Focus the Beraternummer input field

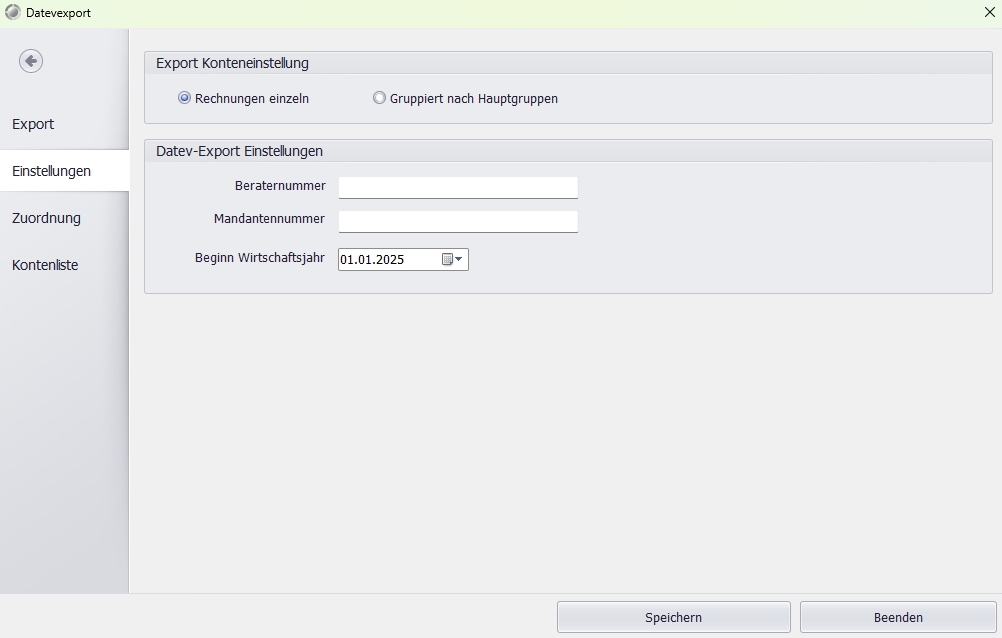point(458,188)
